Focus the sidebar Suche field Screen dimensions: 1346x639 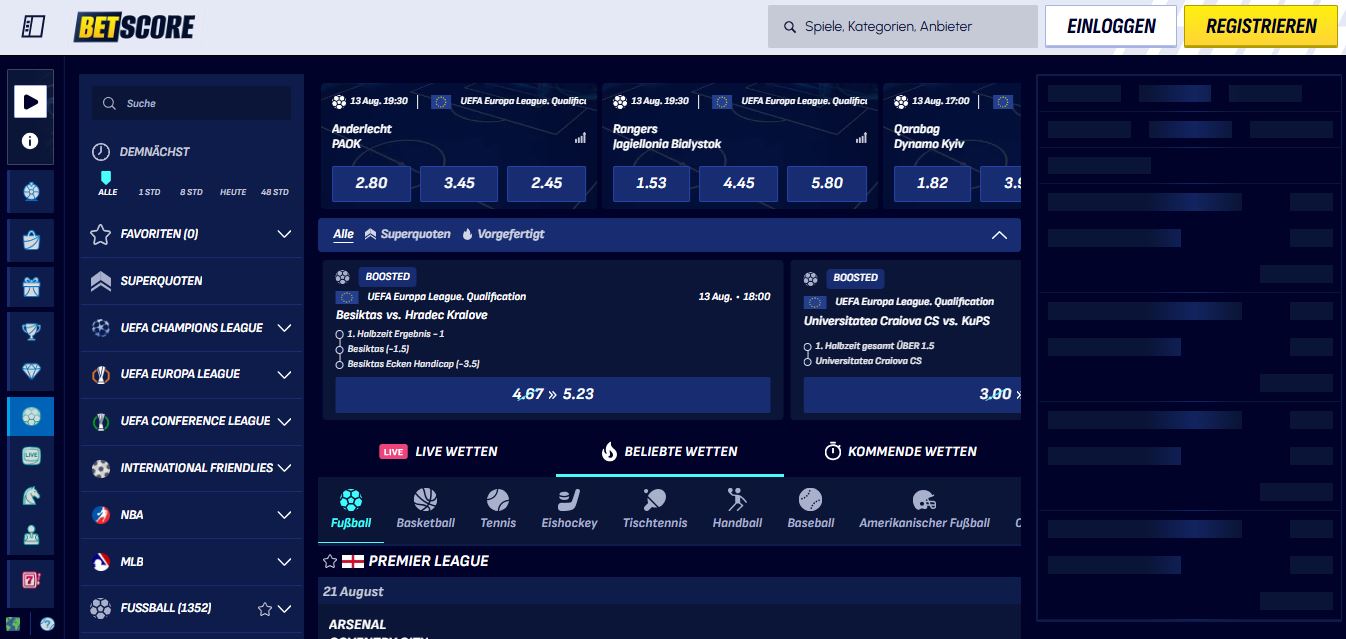[191, 103]
